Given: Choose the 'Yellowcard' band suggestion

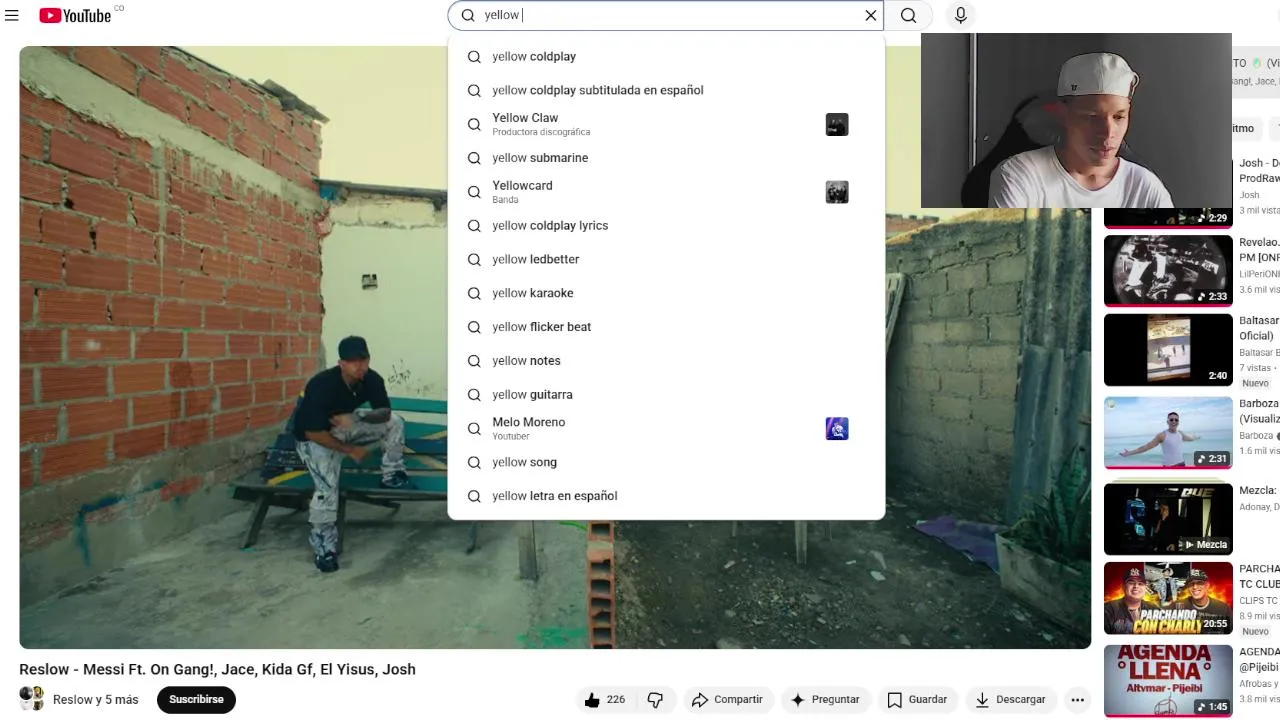Looking at the screenshot, I should click(x=666, y=192).
